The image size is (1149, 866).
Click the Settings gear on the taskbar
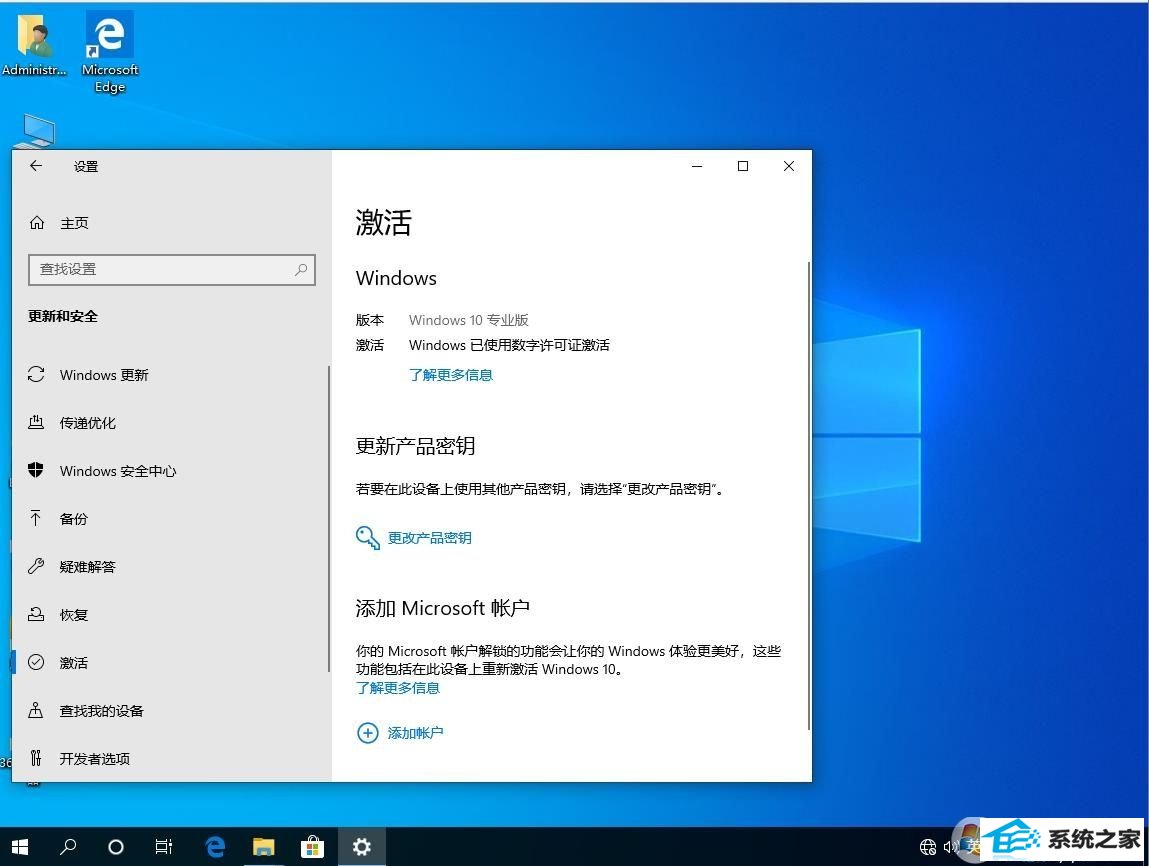[x=362, y=847]
